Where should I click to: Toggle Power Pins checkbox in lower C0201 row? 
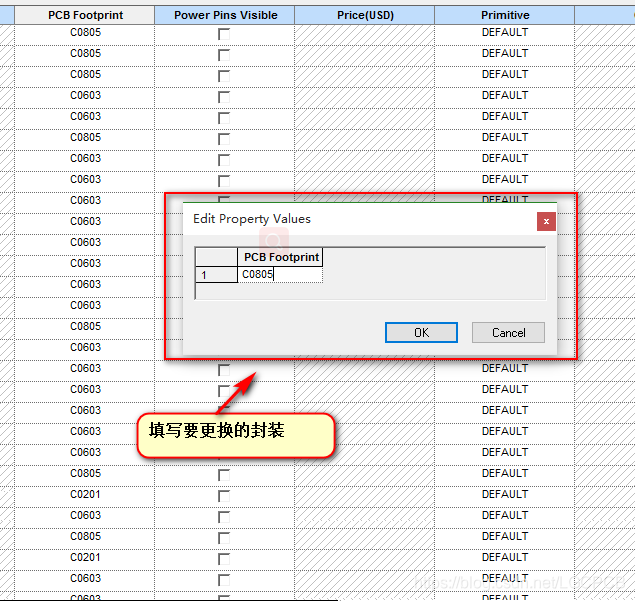click(224, 559)
